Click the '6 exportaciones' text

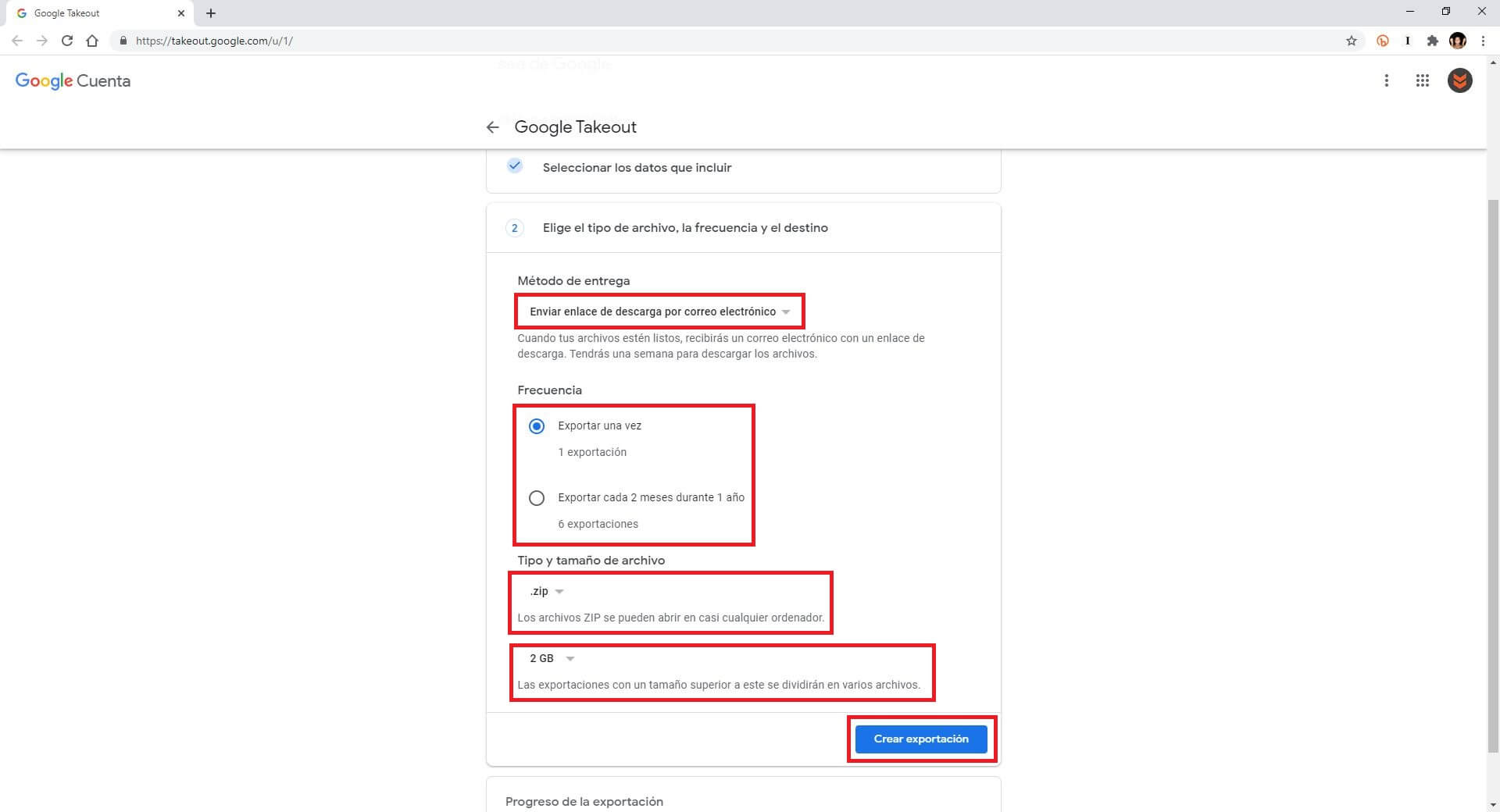click(598, 524)
